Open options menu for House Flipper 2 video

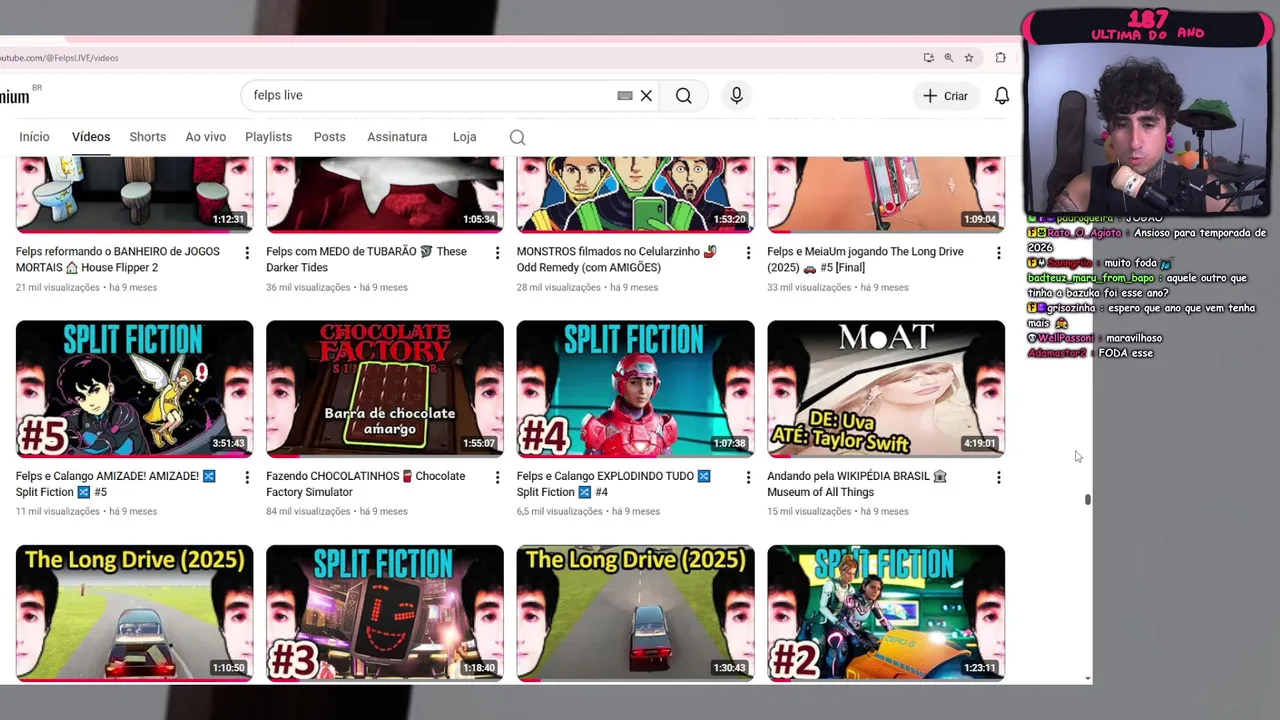(x=247, y=254)
